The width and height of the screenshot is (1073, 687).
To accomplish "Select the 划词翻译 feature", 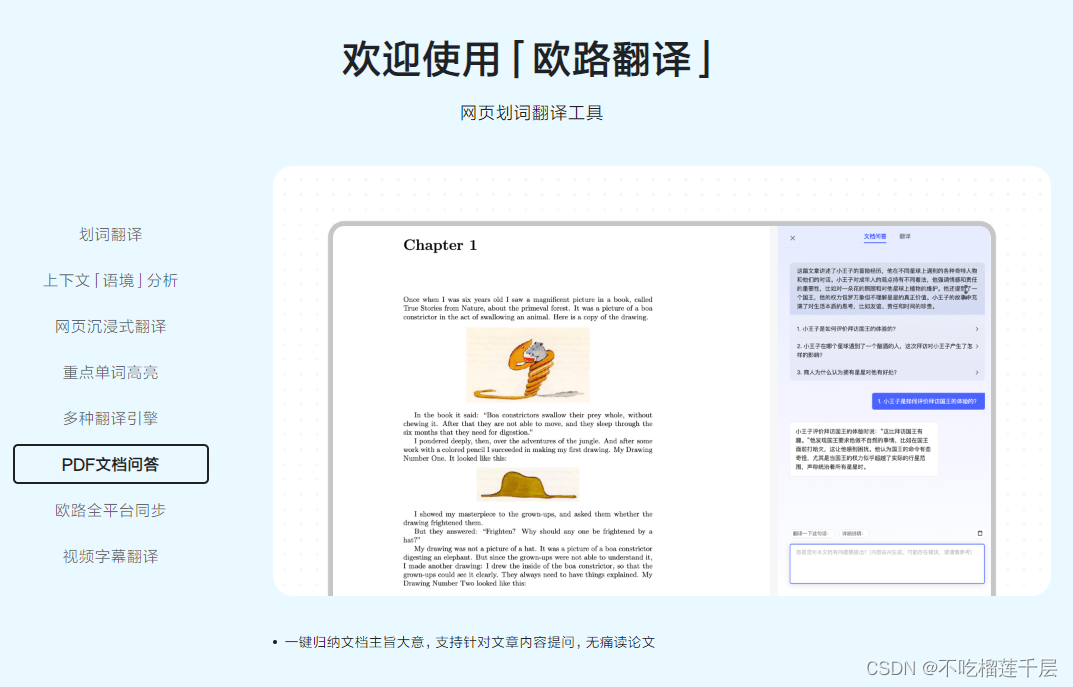I will (x=110, y=235).
